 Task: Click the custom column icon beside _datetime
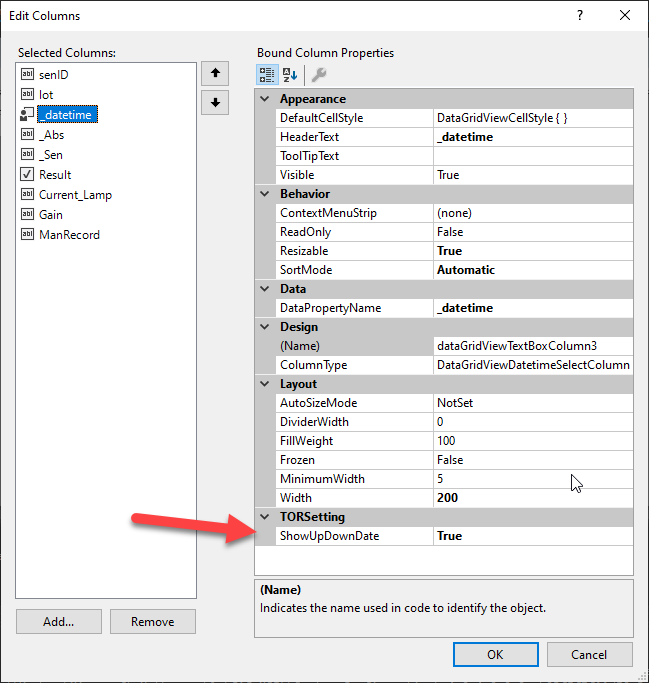coord(27,114)
